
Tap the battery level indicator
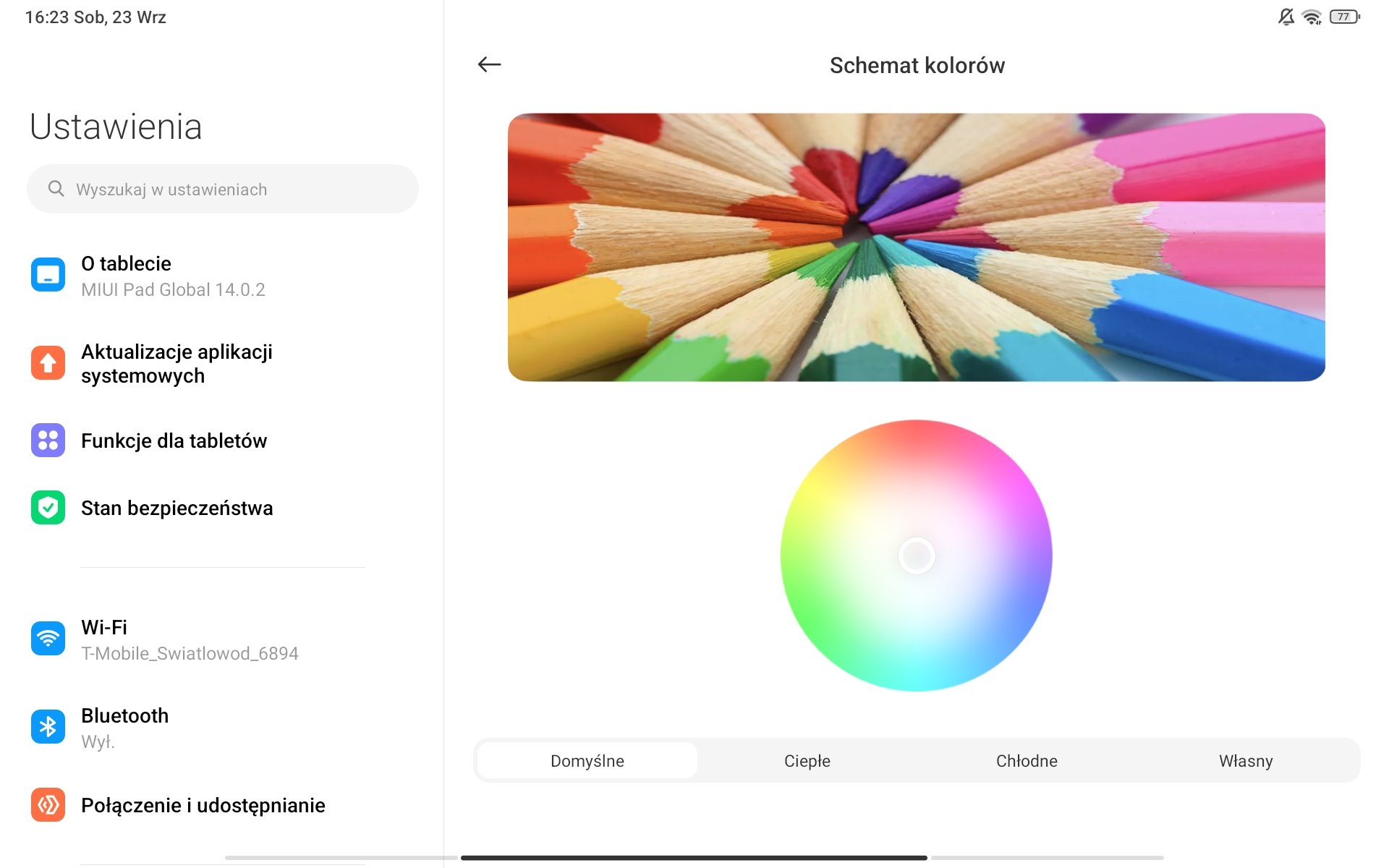coord(1344,17)
